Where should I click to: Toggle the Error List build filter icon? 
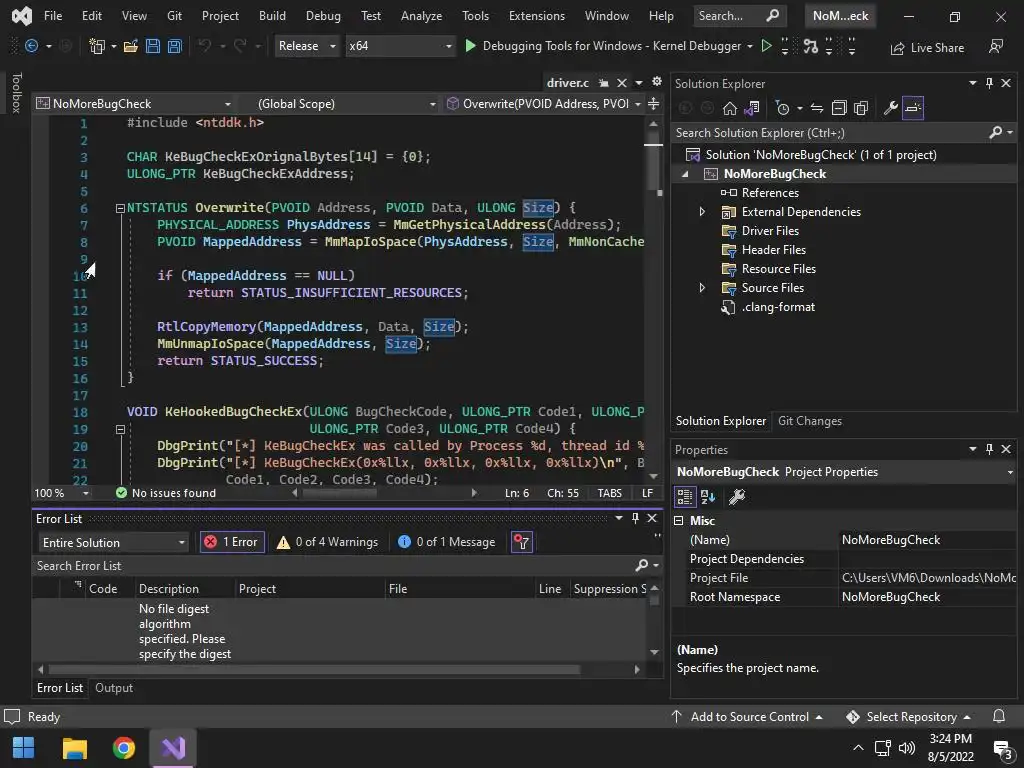coord(521,542)
